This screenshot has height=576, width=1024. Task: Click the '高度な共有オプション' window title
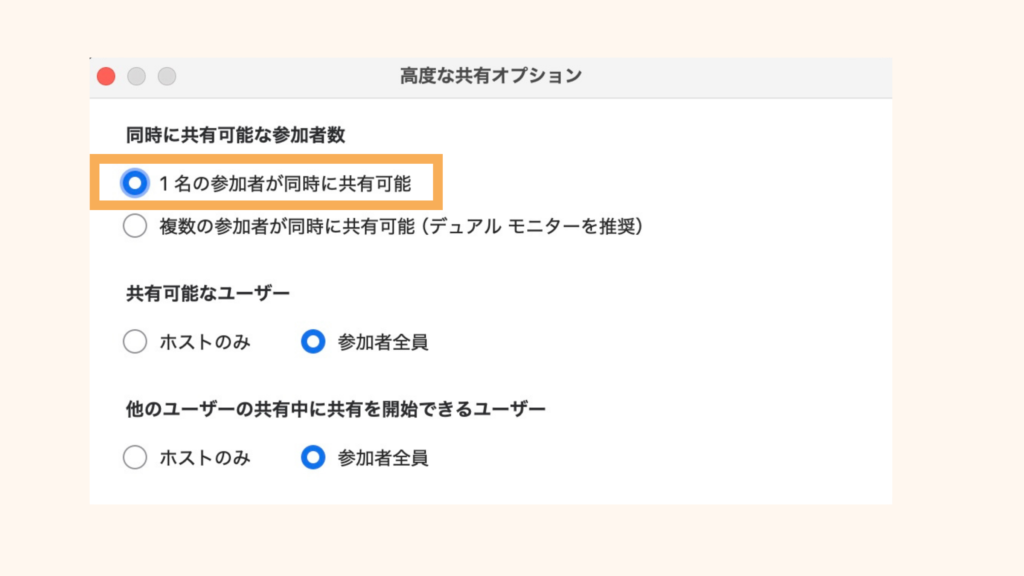pos(490,76)
